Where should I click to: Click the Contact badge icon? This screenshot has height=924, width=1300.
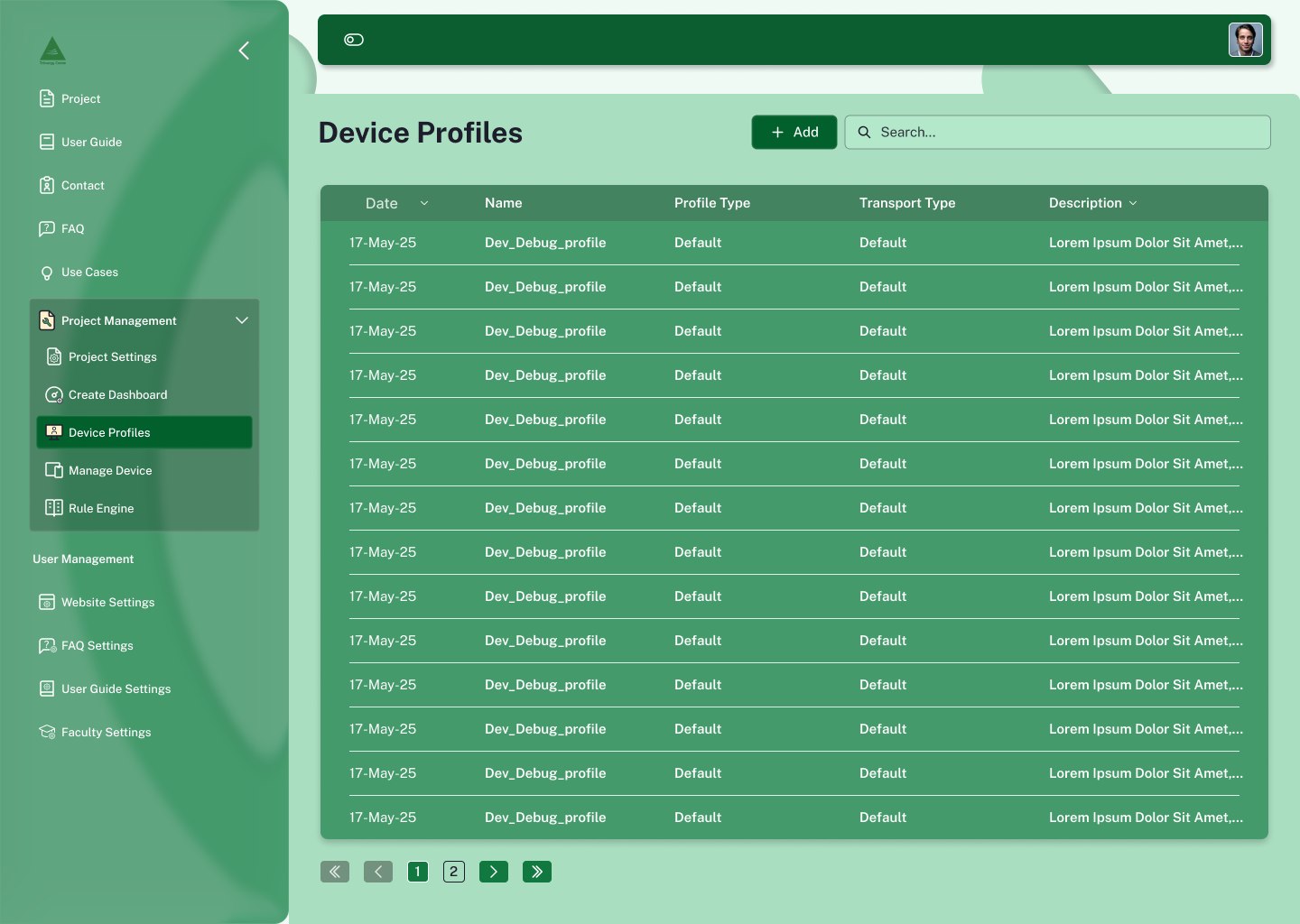click(x=47, y=185)
